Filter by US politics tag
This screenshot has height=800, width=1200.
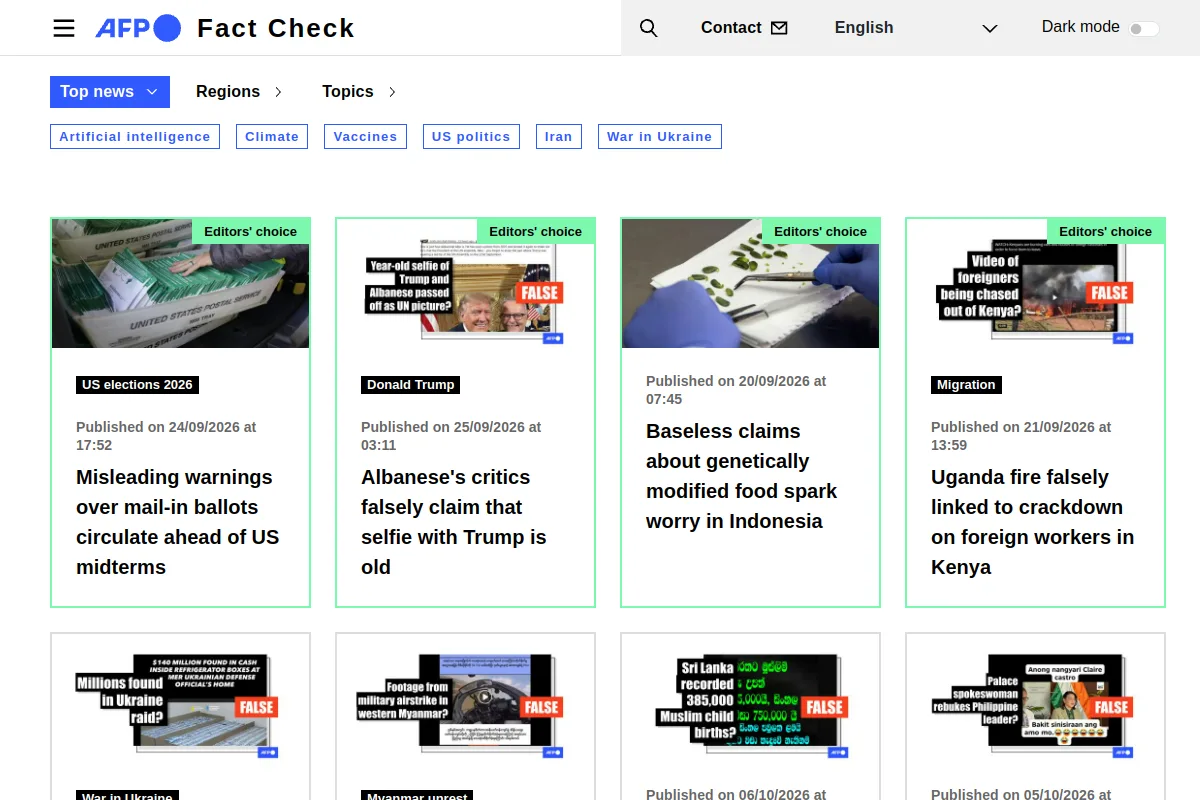click(471, 137)
